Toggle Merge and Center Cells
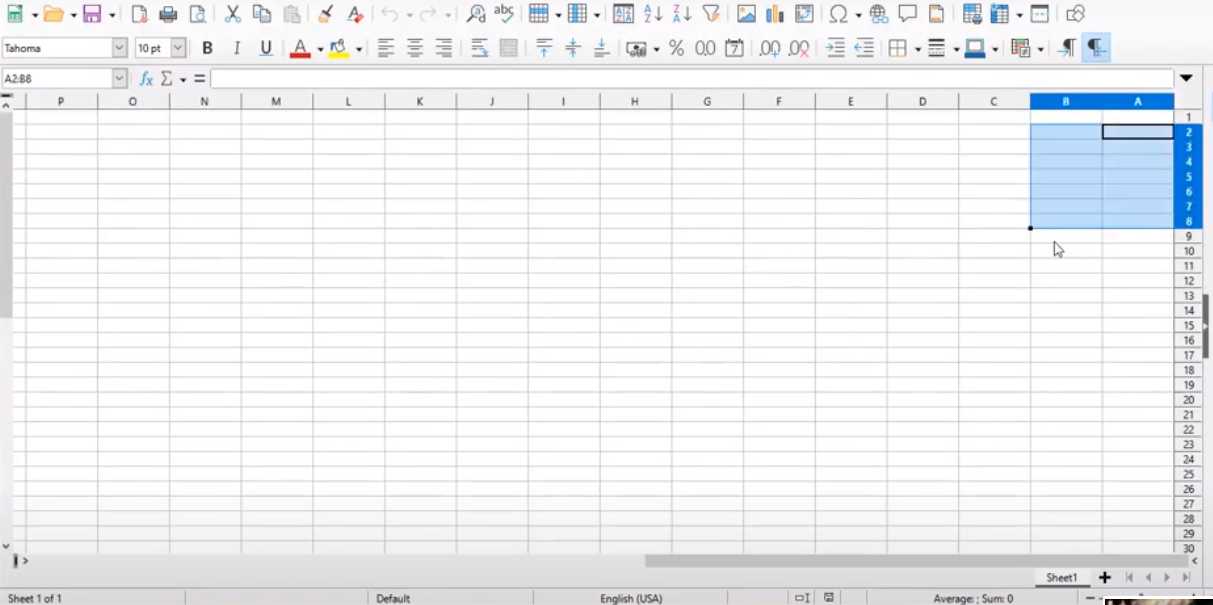This screenshot has width=1213, height=605. pyautogui.click(x=508, y=48)
